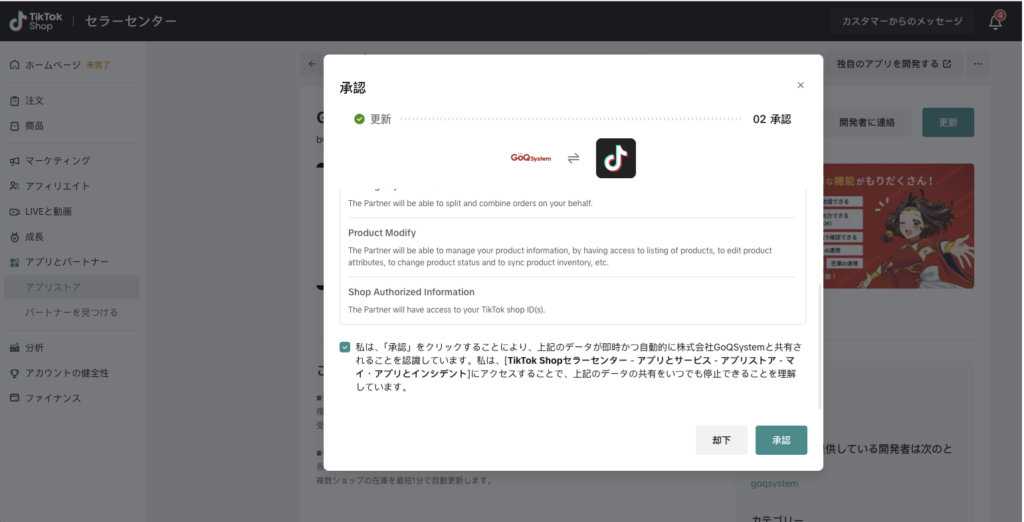This screenshot has width=1024, height=522.
Task: Go to ホームページ in sidebar
Action: [53, 65]
